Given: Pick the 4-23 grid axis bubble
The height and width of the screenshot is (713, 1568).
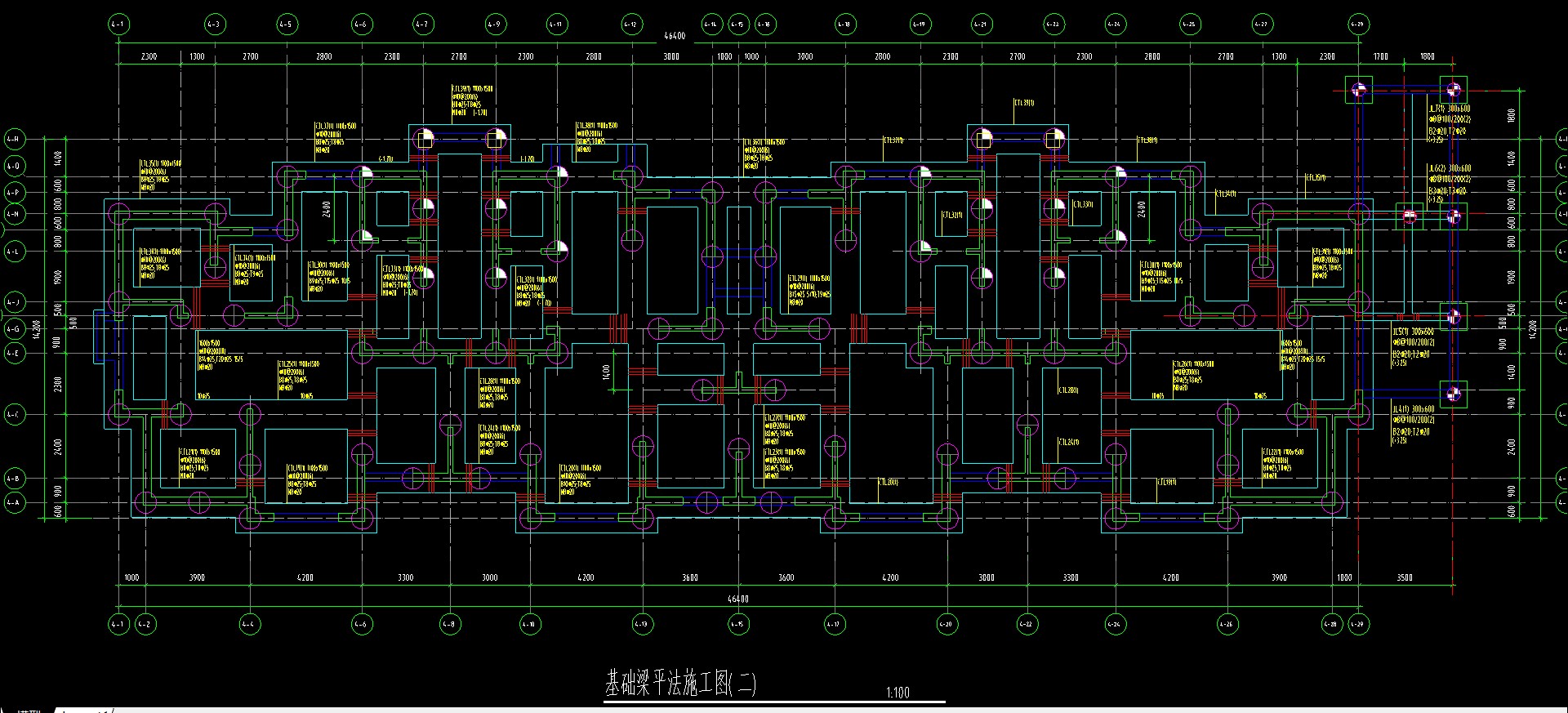Looking at the screenshot, I should tap(1053, 25).
